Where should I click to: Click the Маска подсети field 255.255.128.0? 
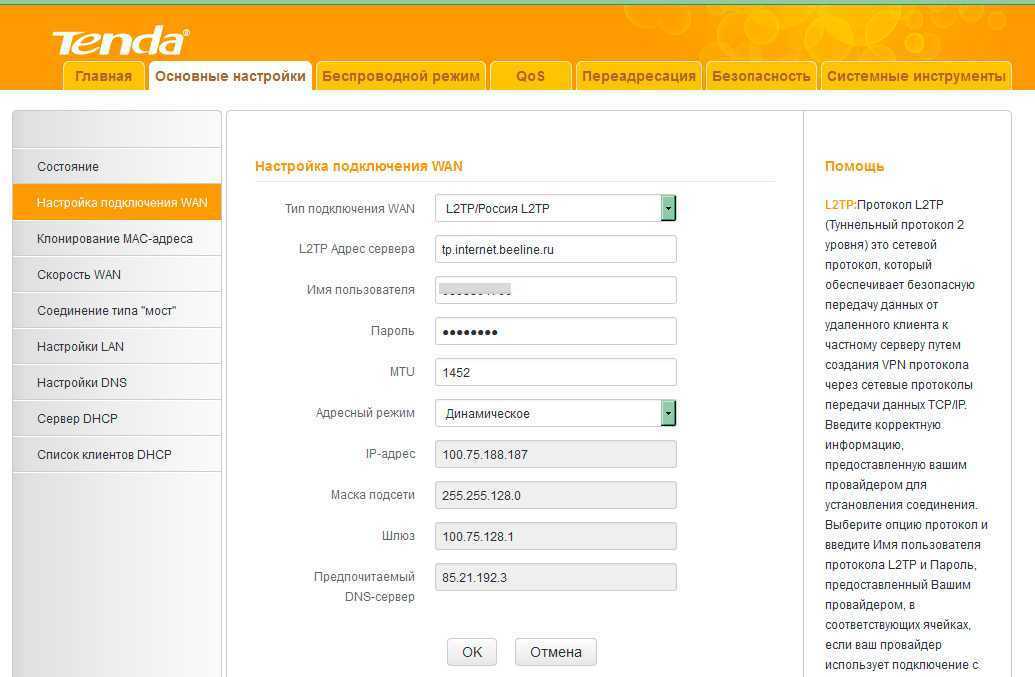point(556,495)
